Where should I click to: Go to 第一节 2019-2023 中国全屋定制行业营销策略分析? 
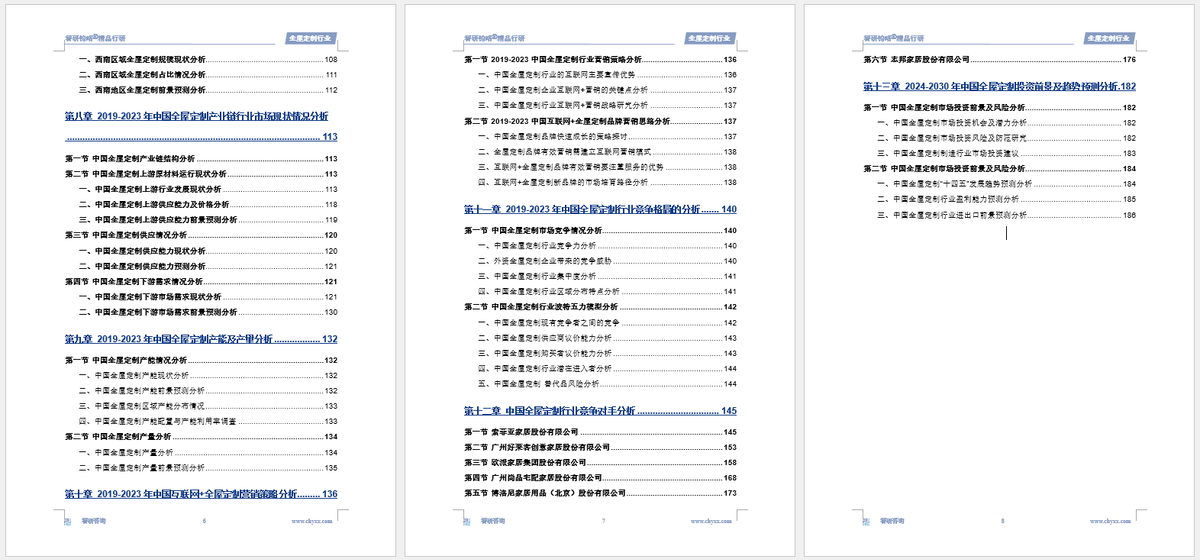[601, 60]
